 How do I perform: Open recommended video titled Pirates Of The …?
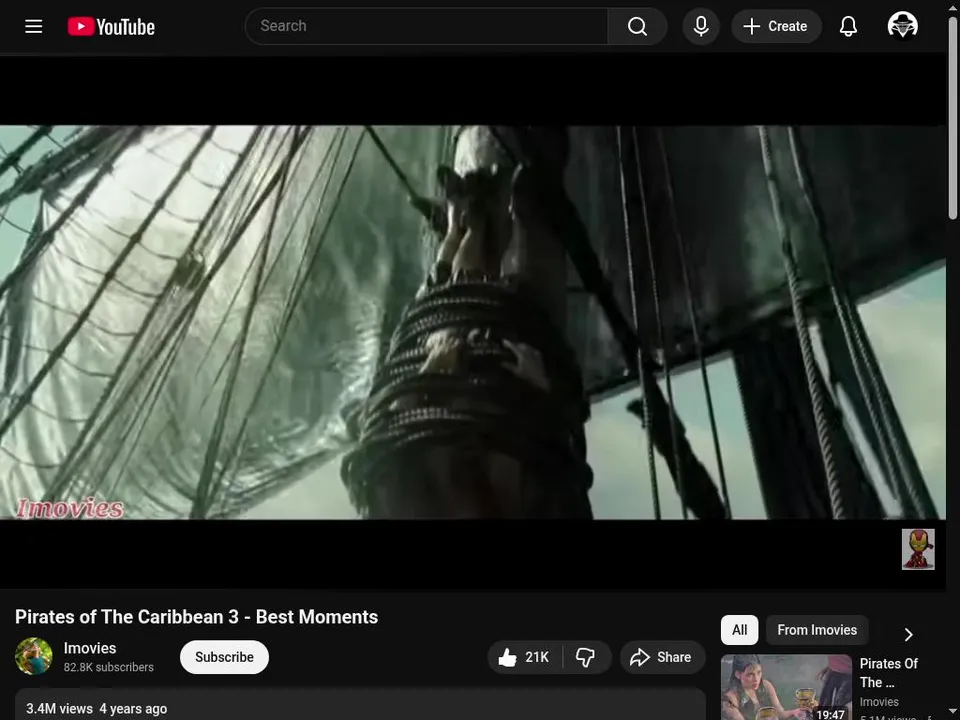(x=888, y=673)
